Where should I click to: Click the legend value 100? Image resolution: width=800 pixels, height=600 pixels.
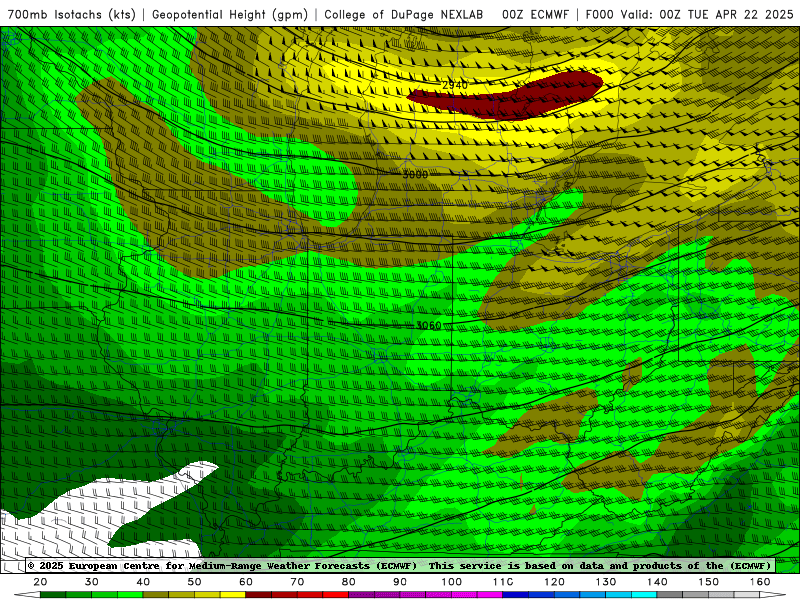pos(452,582)
